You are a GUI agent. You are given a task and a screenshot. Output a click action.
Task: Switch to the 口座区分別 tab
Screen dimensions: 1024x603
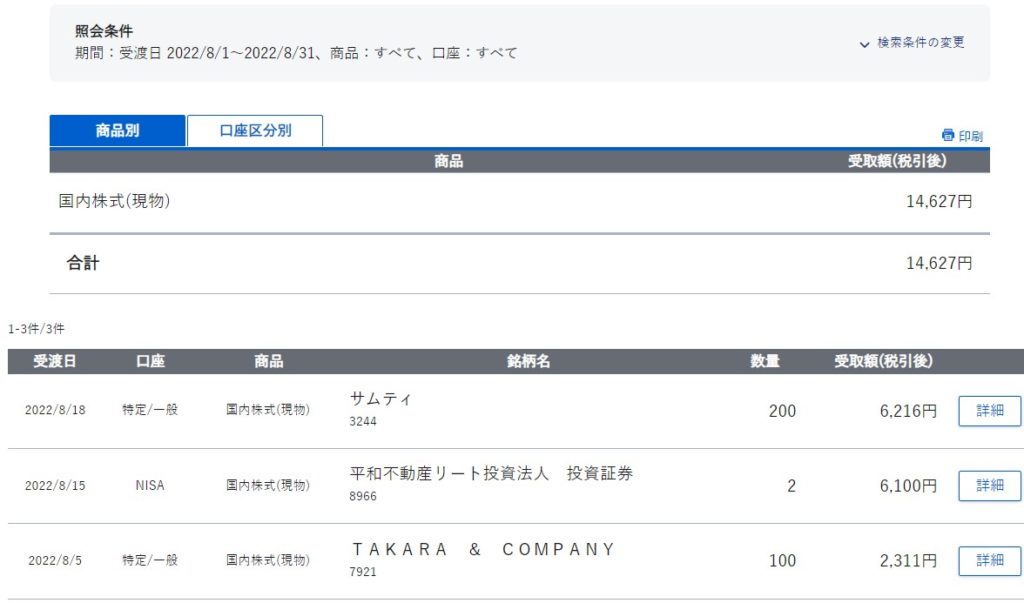[x=255, y=131]
